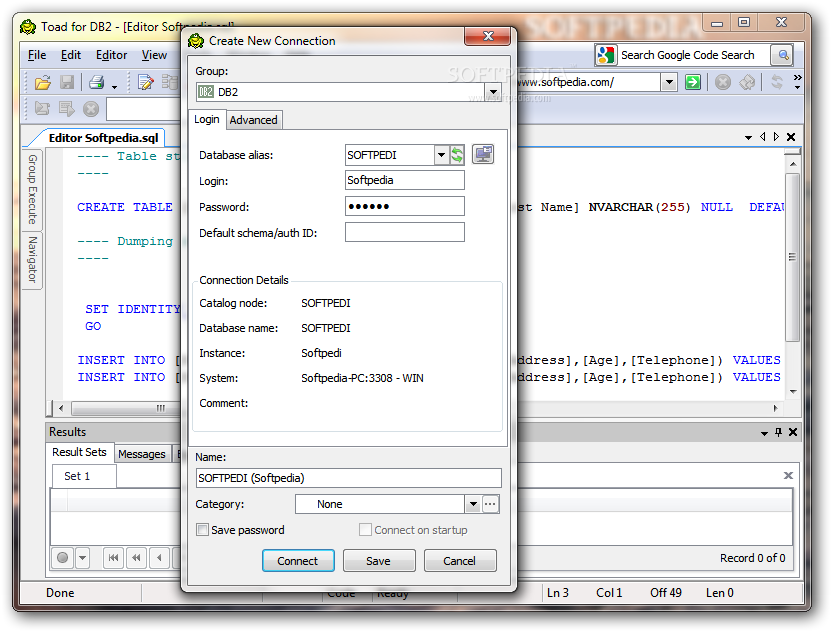The height and width of the screenshot is (632, 832).
Task: Open the Edit menu
Action: tap(71, 55)
